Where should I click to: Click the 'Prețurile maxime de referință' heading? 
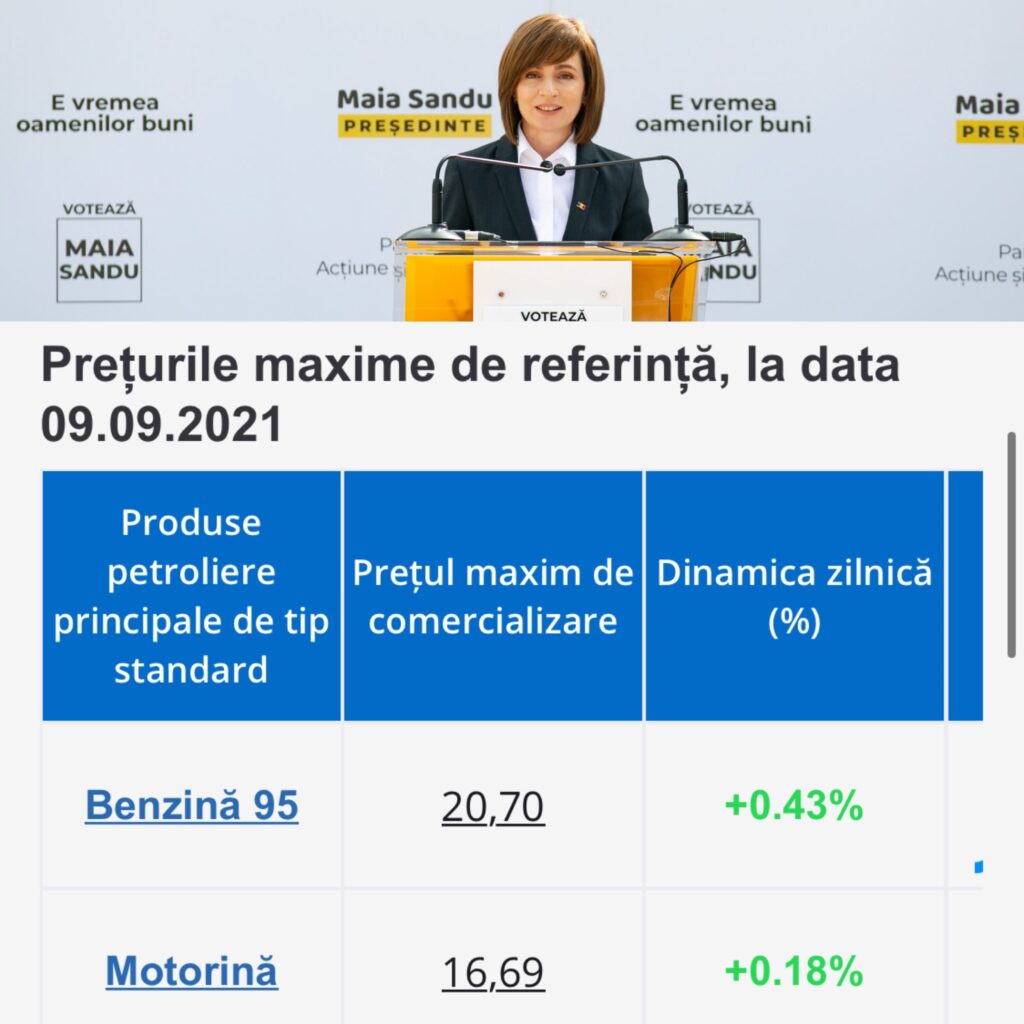tap(470, 395)
